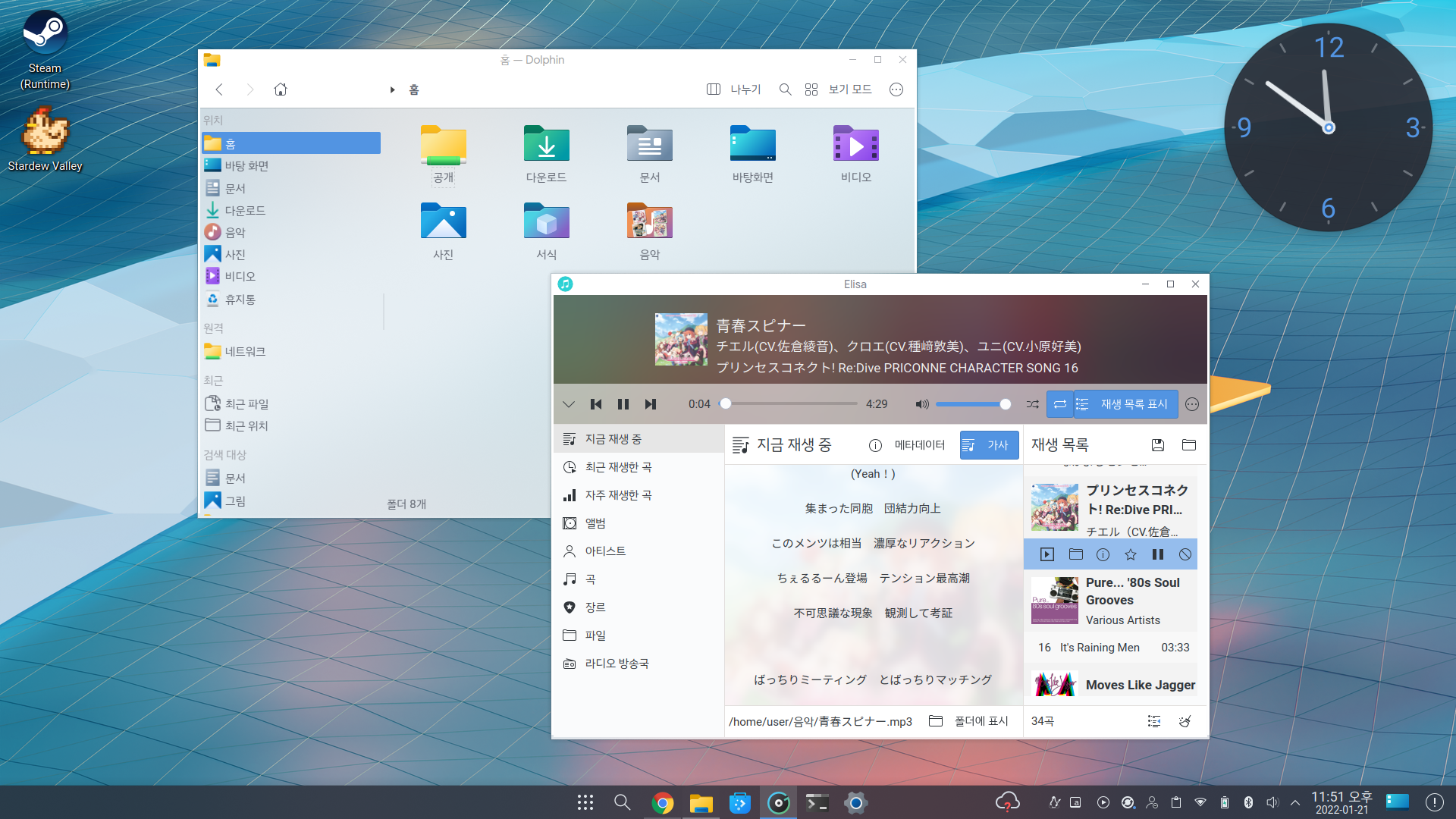Select 다운로드 in Dolphin places panel
The image size is (1456, 819).
pyautogui.click(x=291, y=210)
